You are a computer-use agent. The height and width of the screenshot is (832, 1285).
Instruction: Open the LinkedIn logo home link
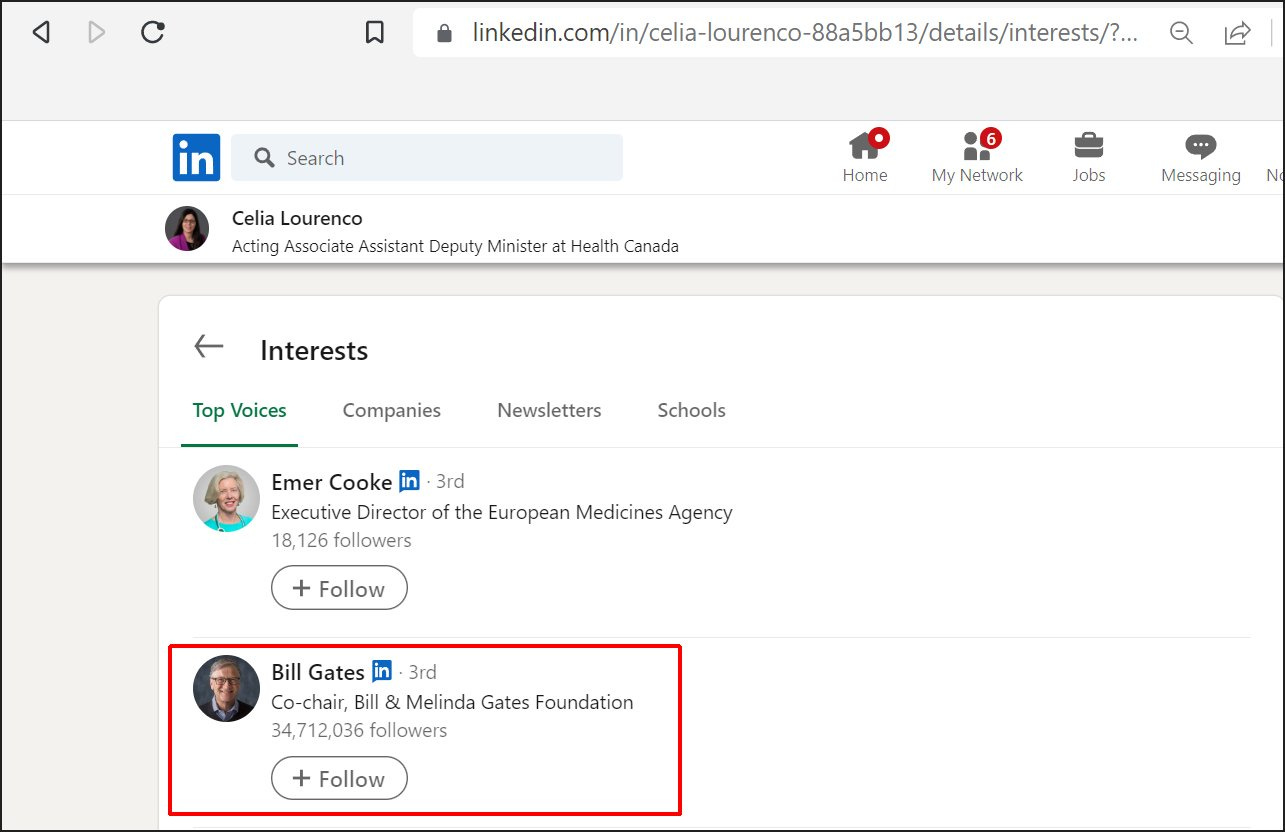coord(196,157)
